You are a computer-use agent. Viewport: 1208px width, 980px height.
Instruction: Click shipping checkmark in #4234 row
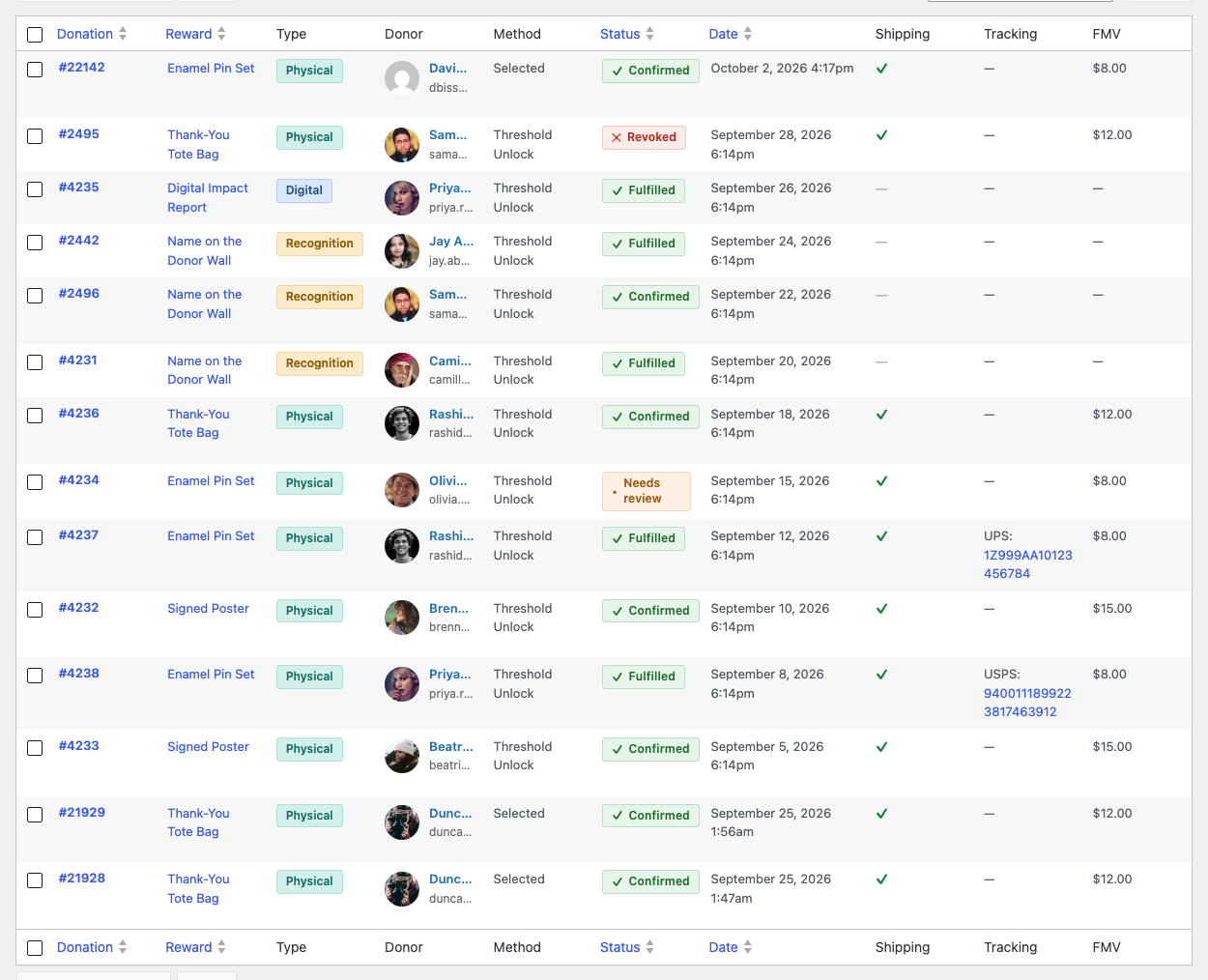pyautogui.click(x=881, y=481)
